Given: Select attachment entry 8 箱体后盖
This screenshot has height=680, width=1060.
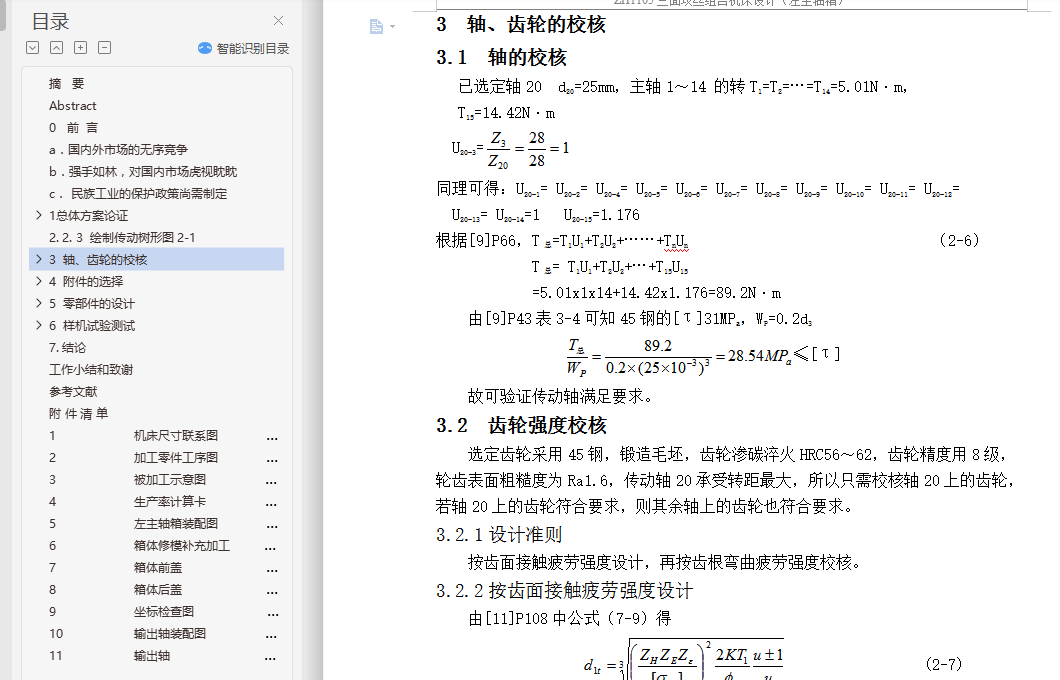Looking at the screenshot, I should (x=162, y=589).
